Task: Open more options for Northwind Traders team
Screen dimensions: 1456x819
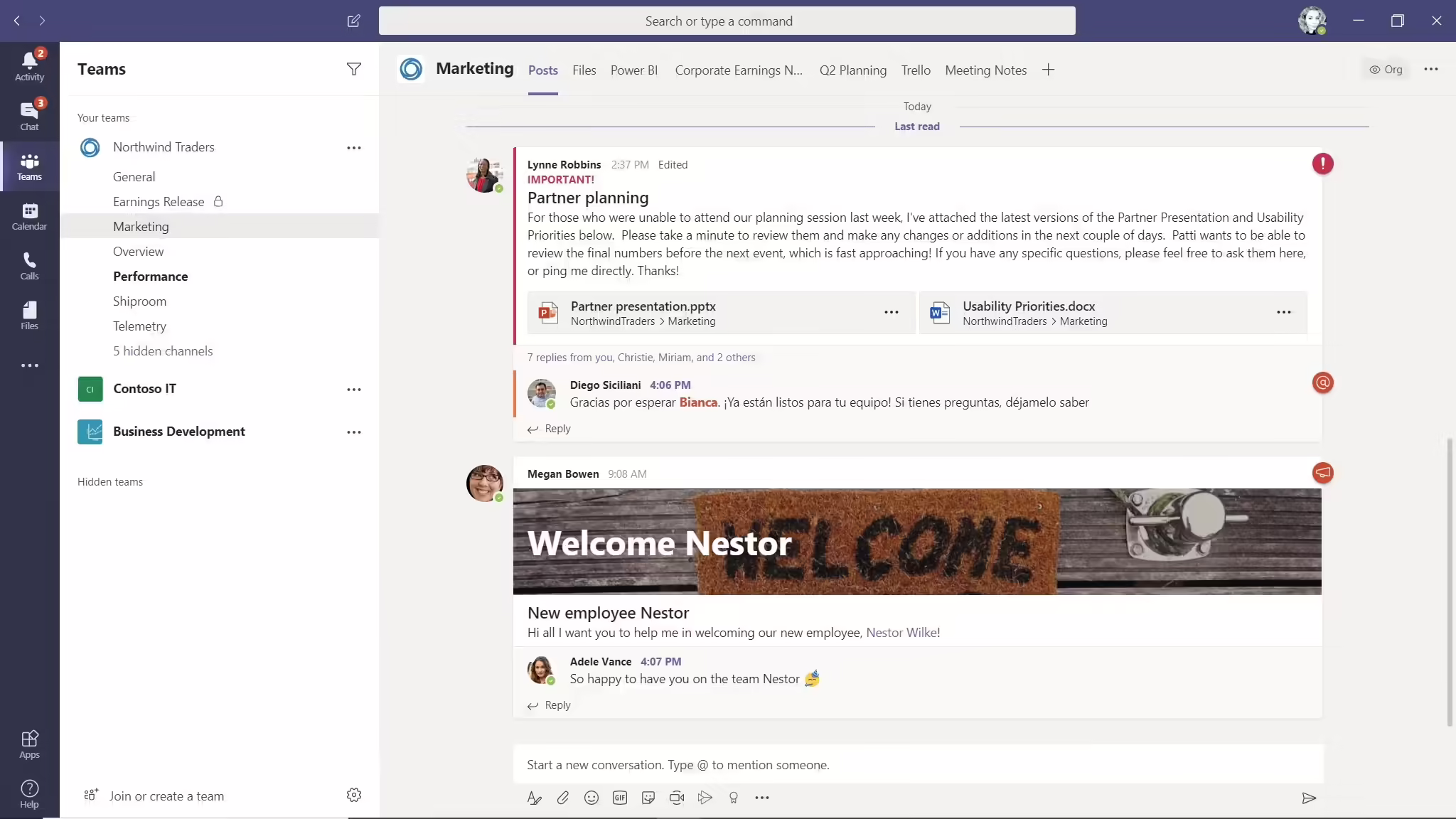Action: (x=353, y=148)
